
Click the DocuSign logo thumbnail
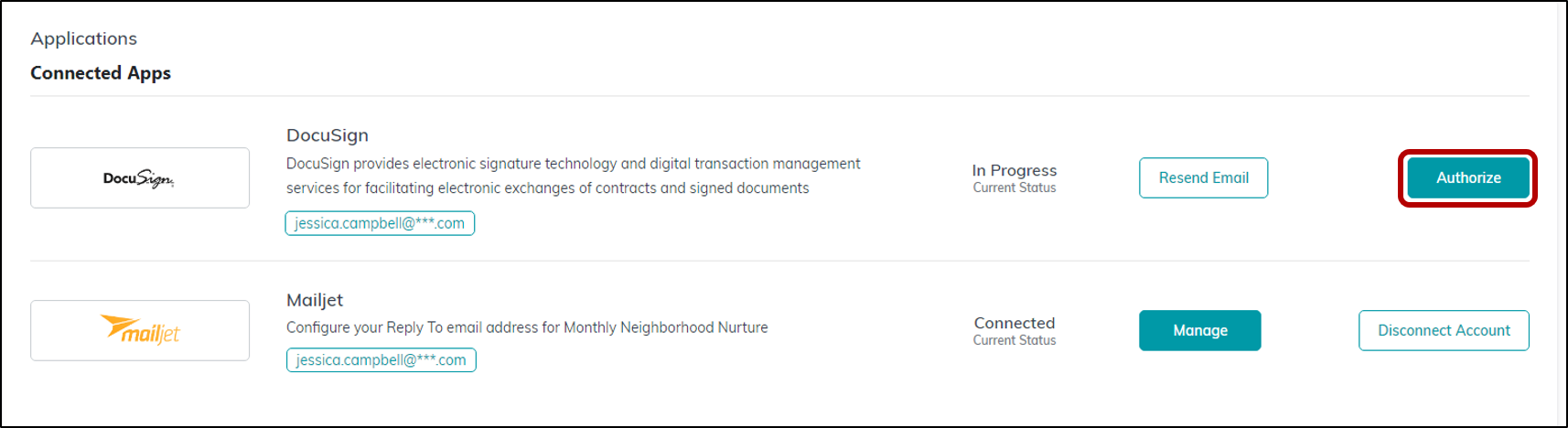click(x=140, y=177)
